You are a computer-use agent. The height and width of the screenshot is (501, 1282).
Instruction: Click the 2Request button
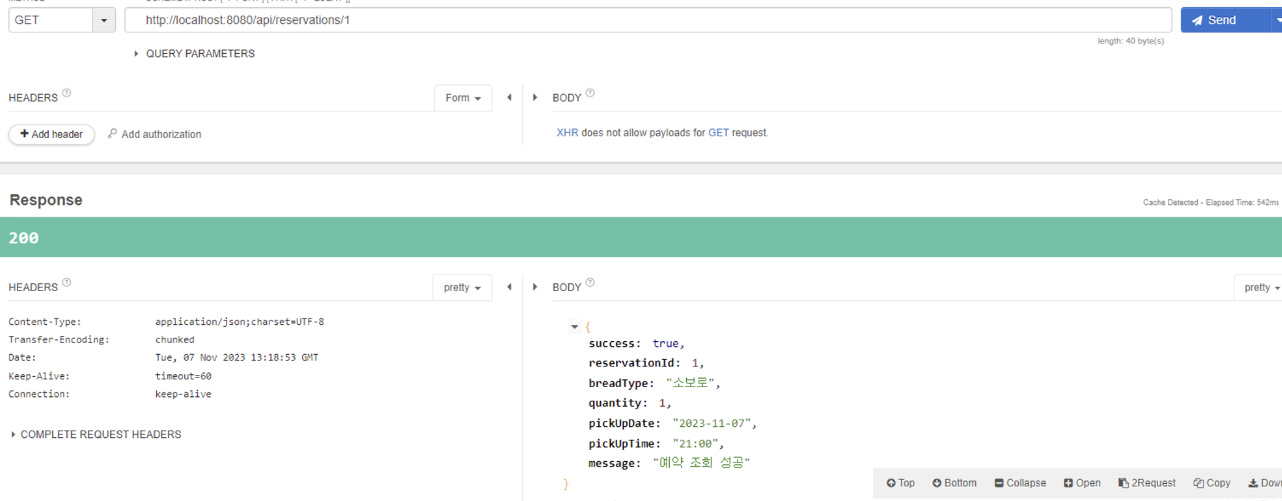click(1147, 483)
